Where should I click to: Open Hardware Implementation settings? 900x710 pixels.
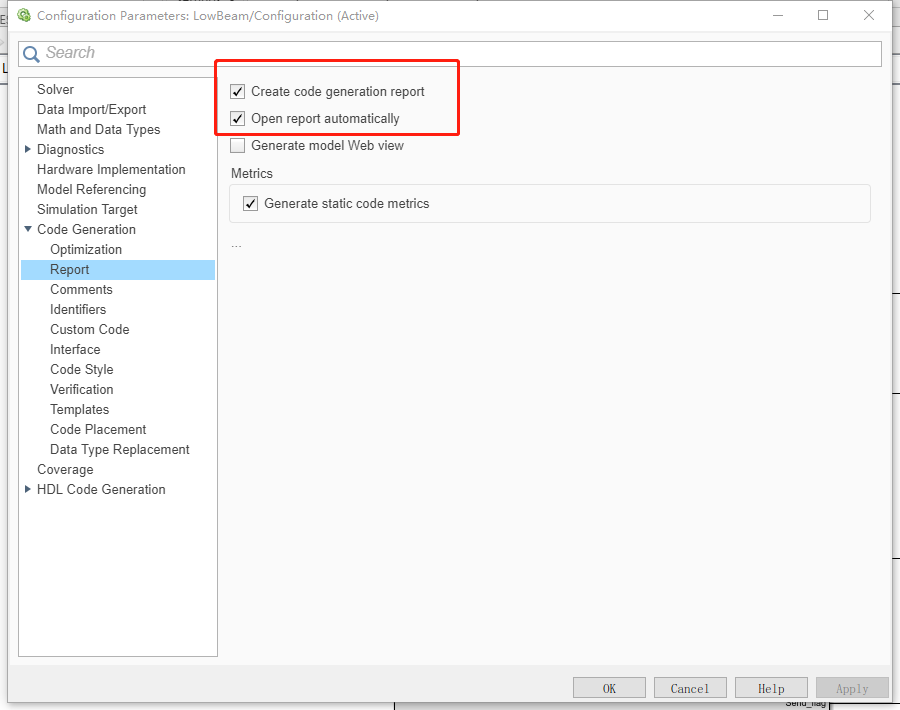click(x=111, y=170)
